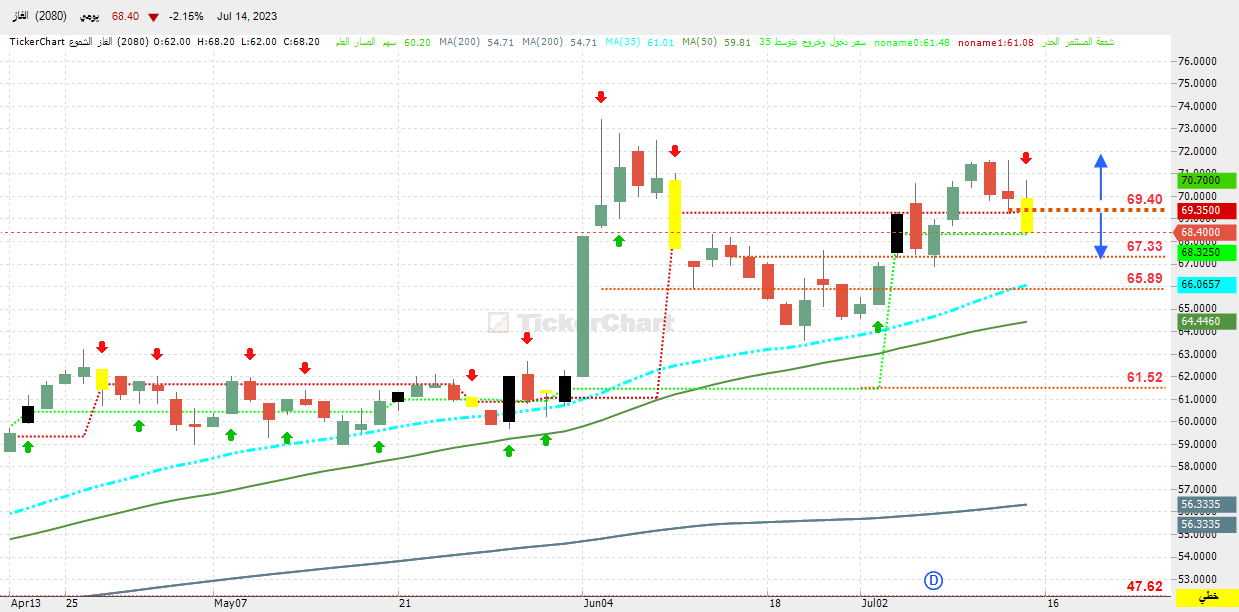Click the red down triangle beside 68.40
The image size is (1239, 612).
click(x=152, y=17)
